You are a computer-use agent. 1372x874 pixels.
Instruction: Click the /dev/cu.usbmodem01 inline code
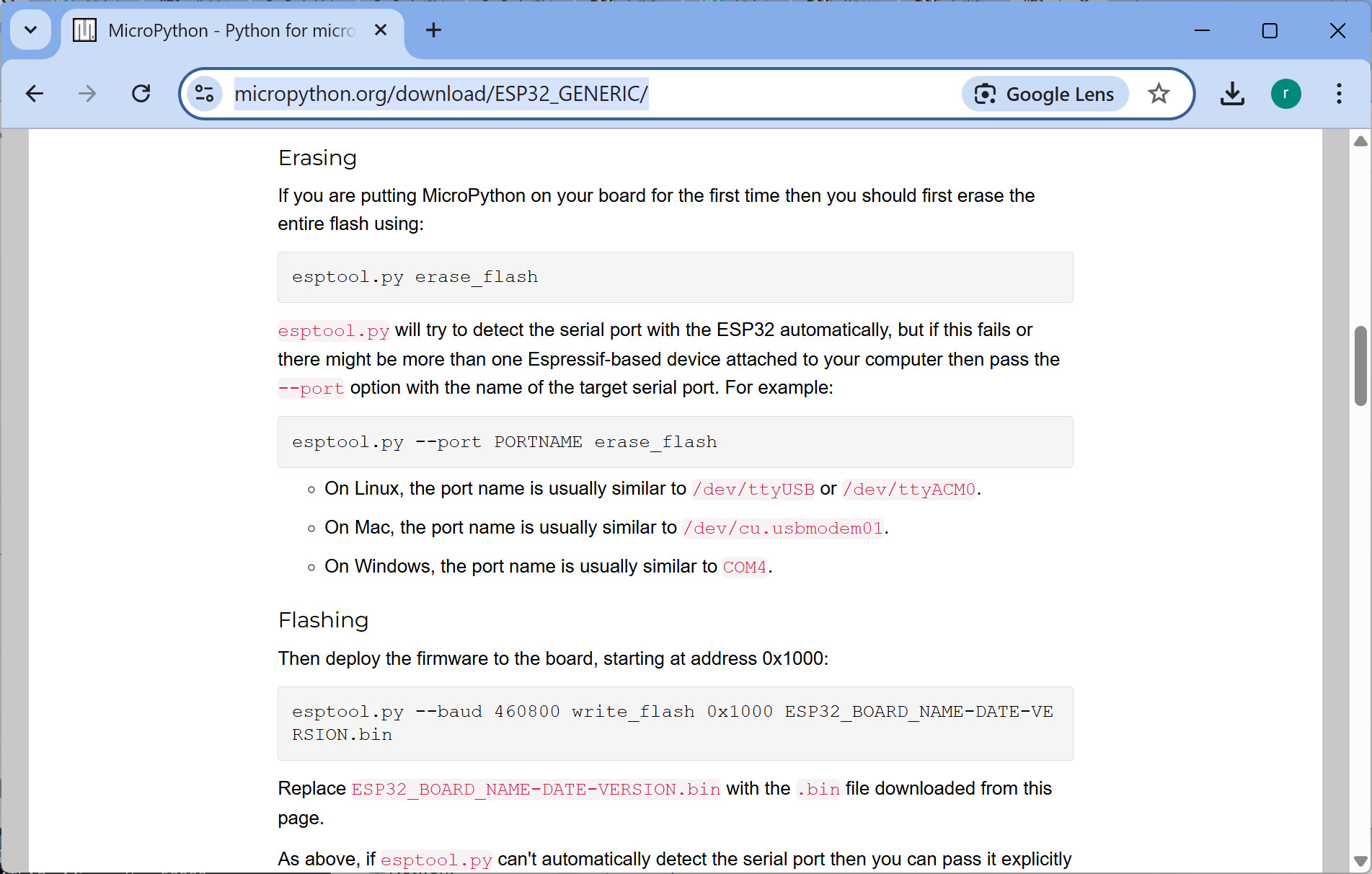coord(783,529)
